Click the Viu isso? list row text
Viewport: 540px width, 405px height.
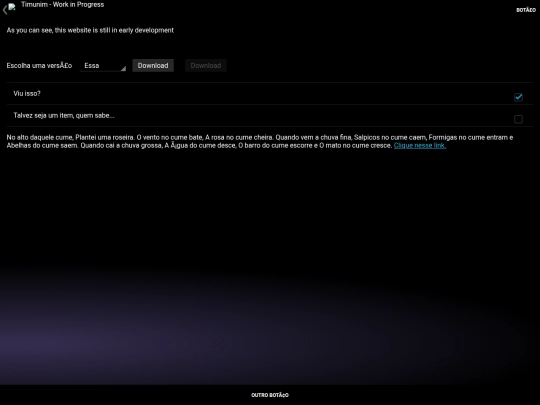tap(27, 93)
